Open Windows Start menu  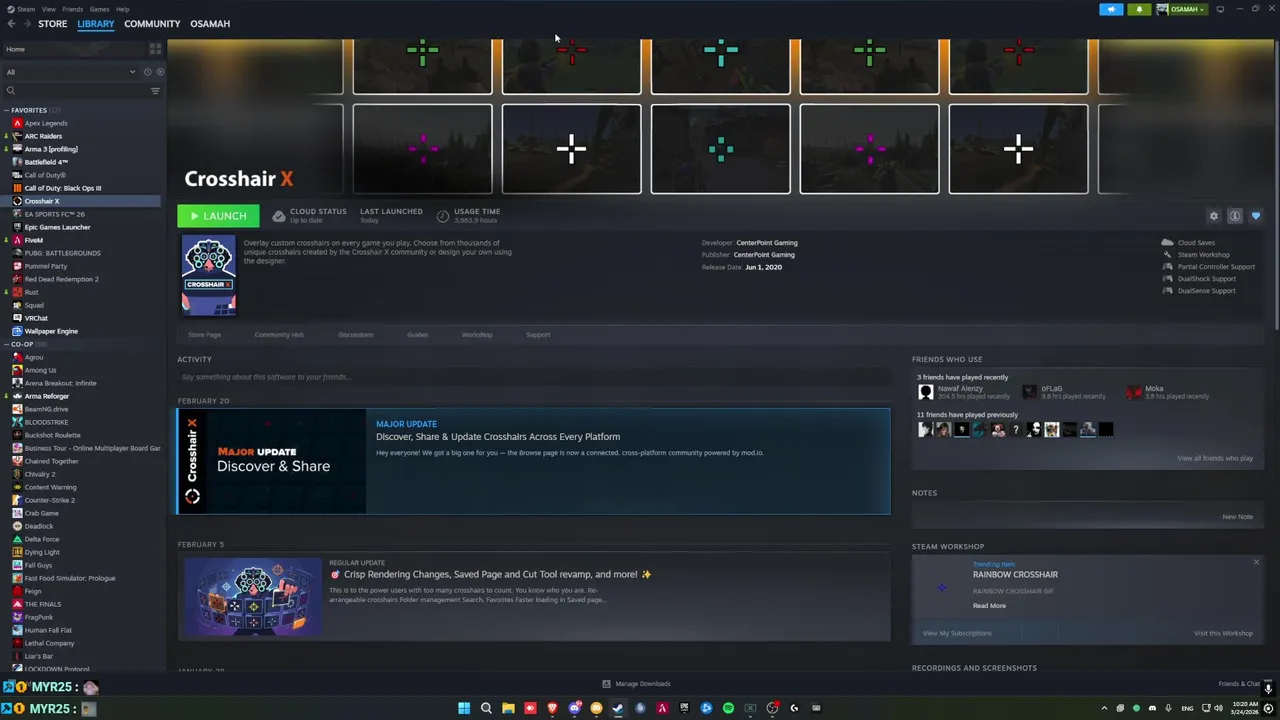tap(464, 708)
